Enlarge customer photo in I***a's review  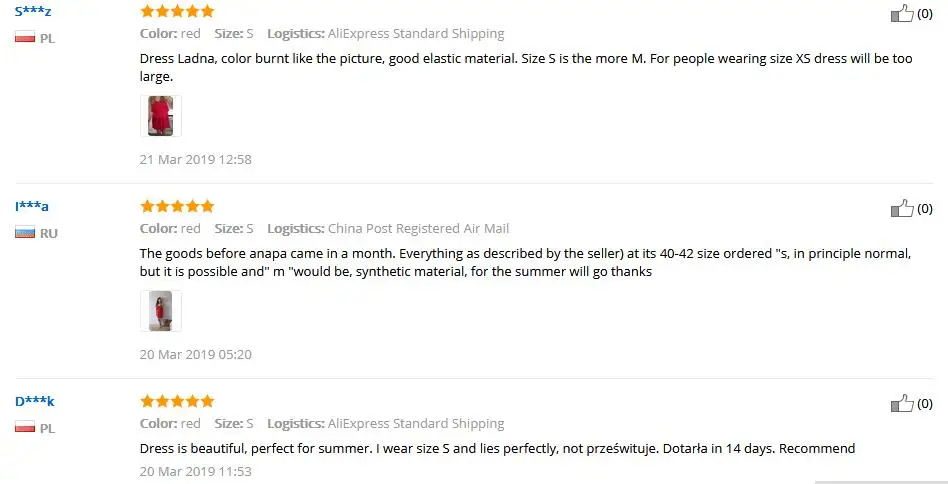point(161,311)
